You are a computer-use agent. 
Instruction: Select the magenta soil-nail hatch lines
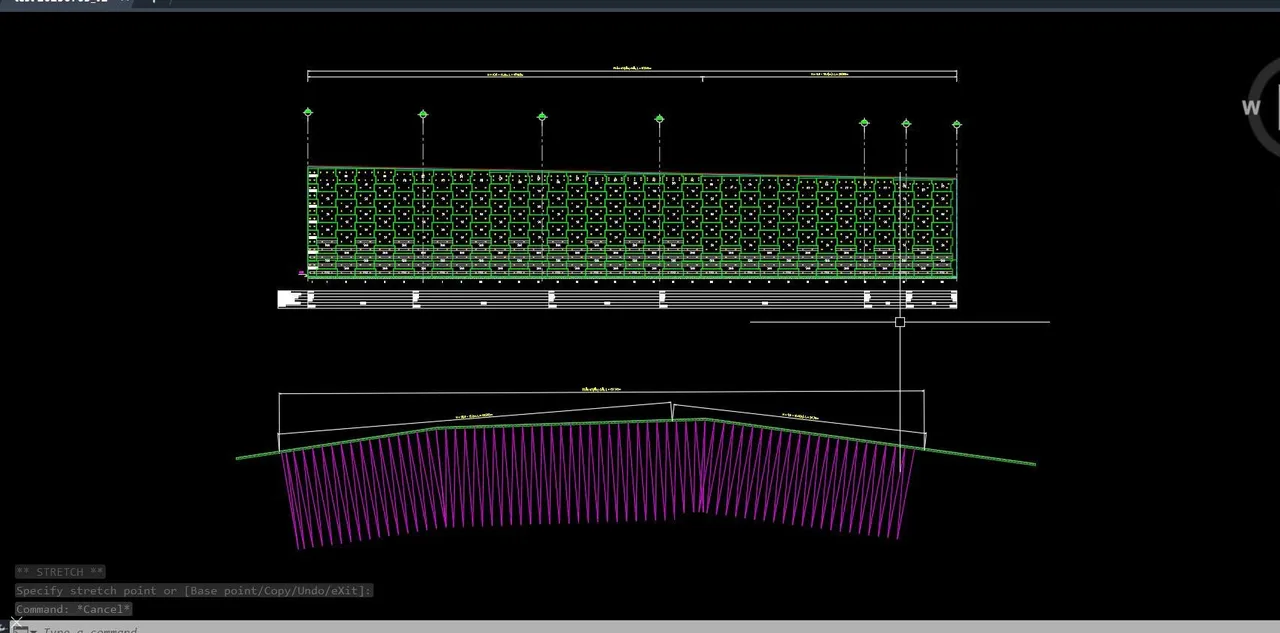[x=600, y=483]
